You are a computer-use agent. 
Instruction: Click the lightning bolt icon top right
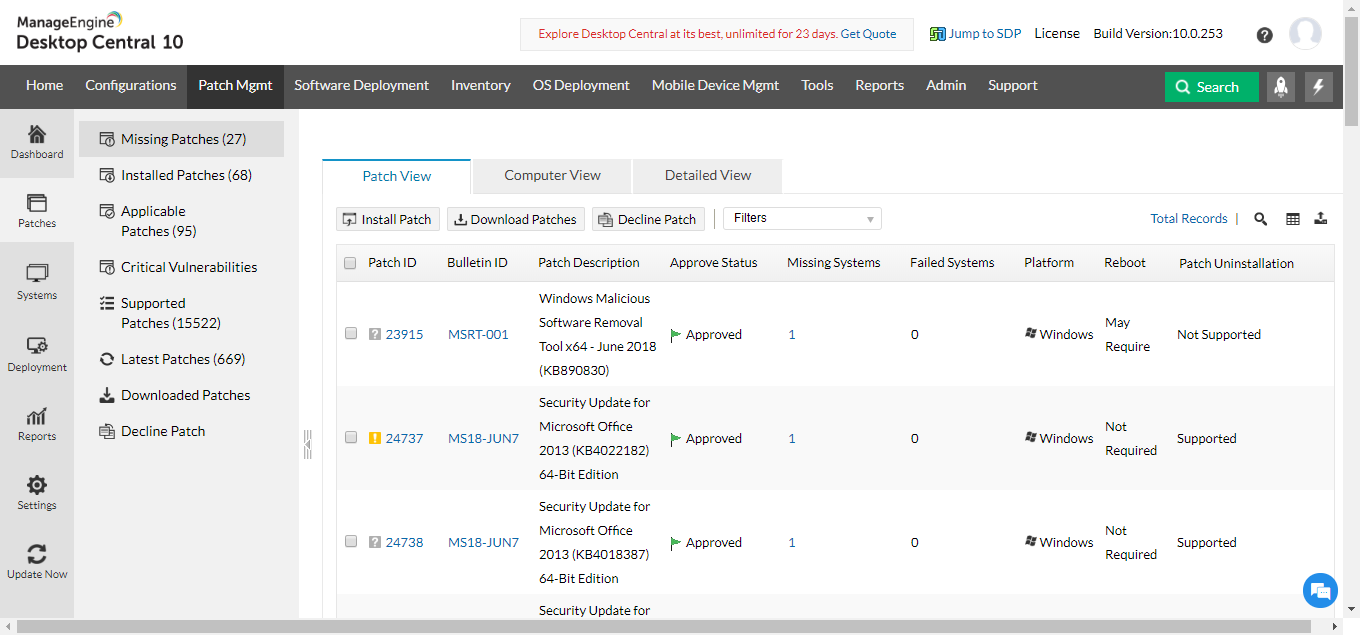pyautogui.click(x=1319, y=87)
